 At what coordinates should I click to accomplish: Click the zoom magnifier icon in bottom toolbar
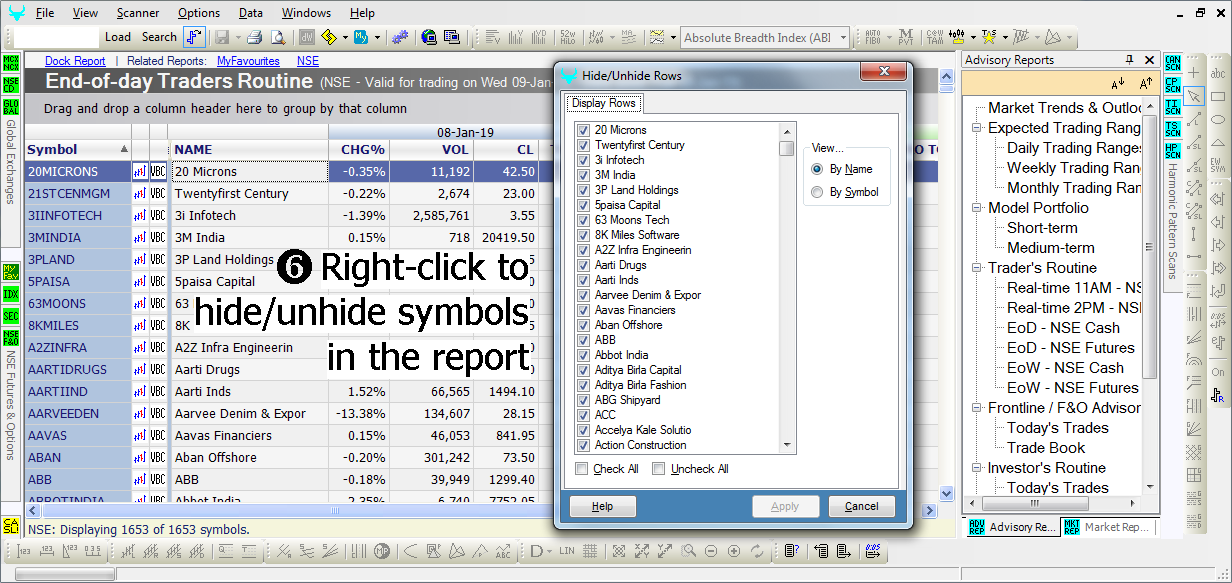click(x=688, y=550)
